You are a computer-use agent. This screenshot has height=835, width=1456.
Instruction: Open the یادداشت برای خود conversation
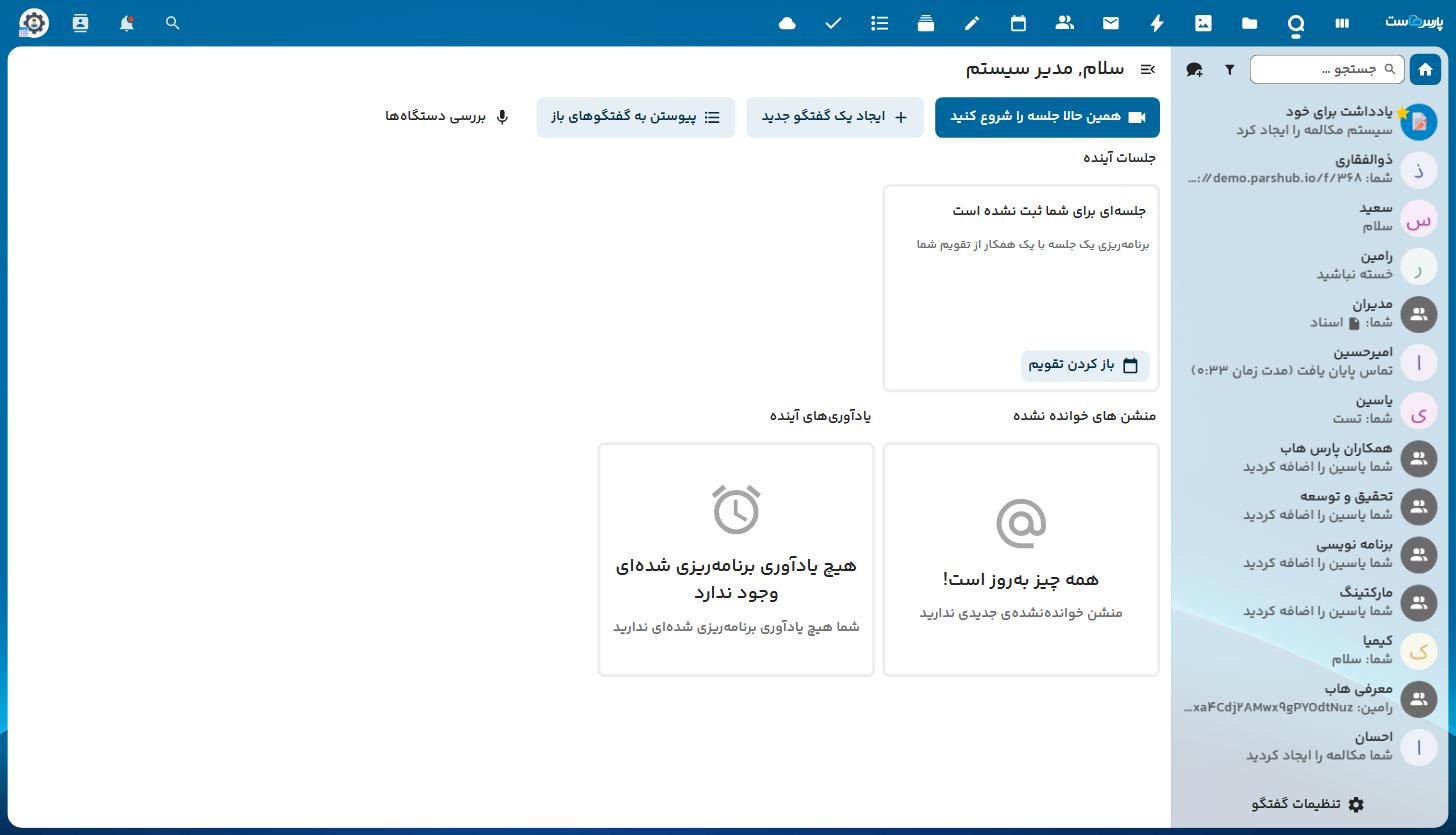click(x=1310, y=122)
